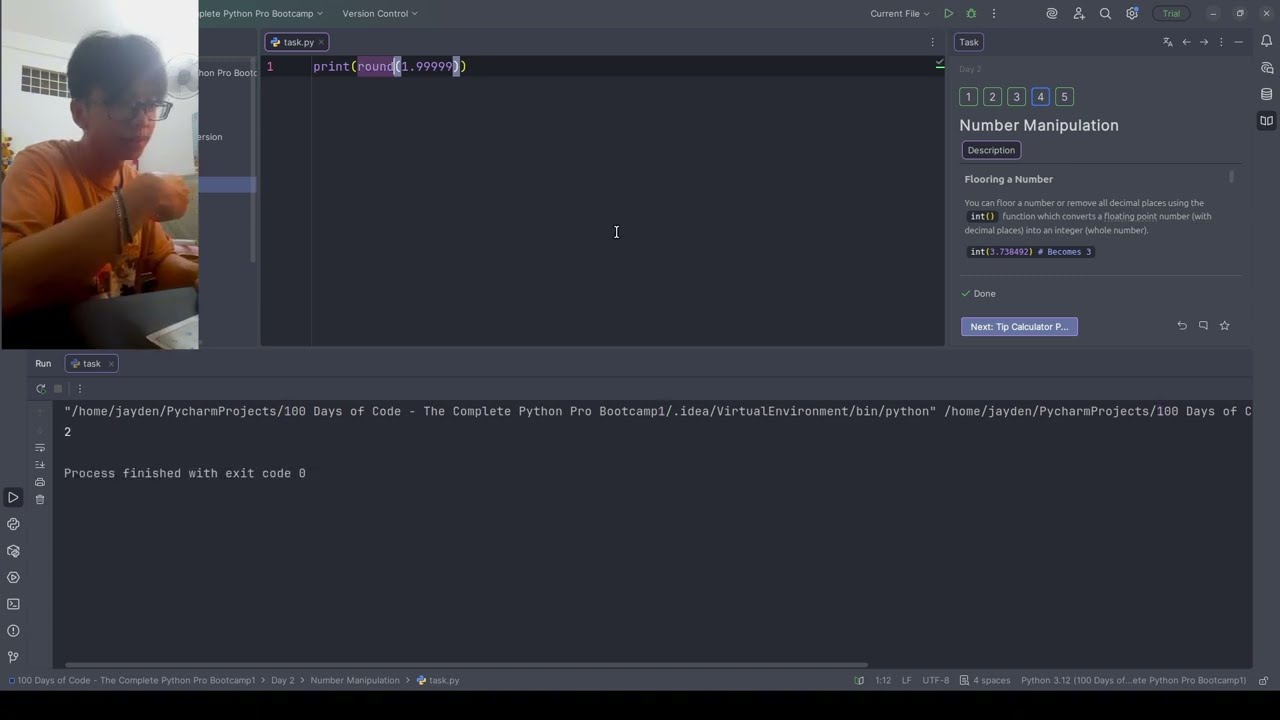Rate the lesson with star icon
1280x720 pixels.
(1224, 326)
